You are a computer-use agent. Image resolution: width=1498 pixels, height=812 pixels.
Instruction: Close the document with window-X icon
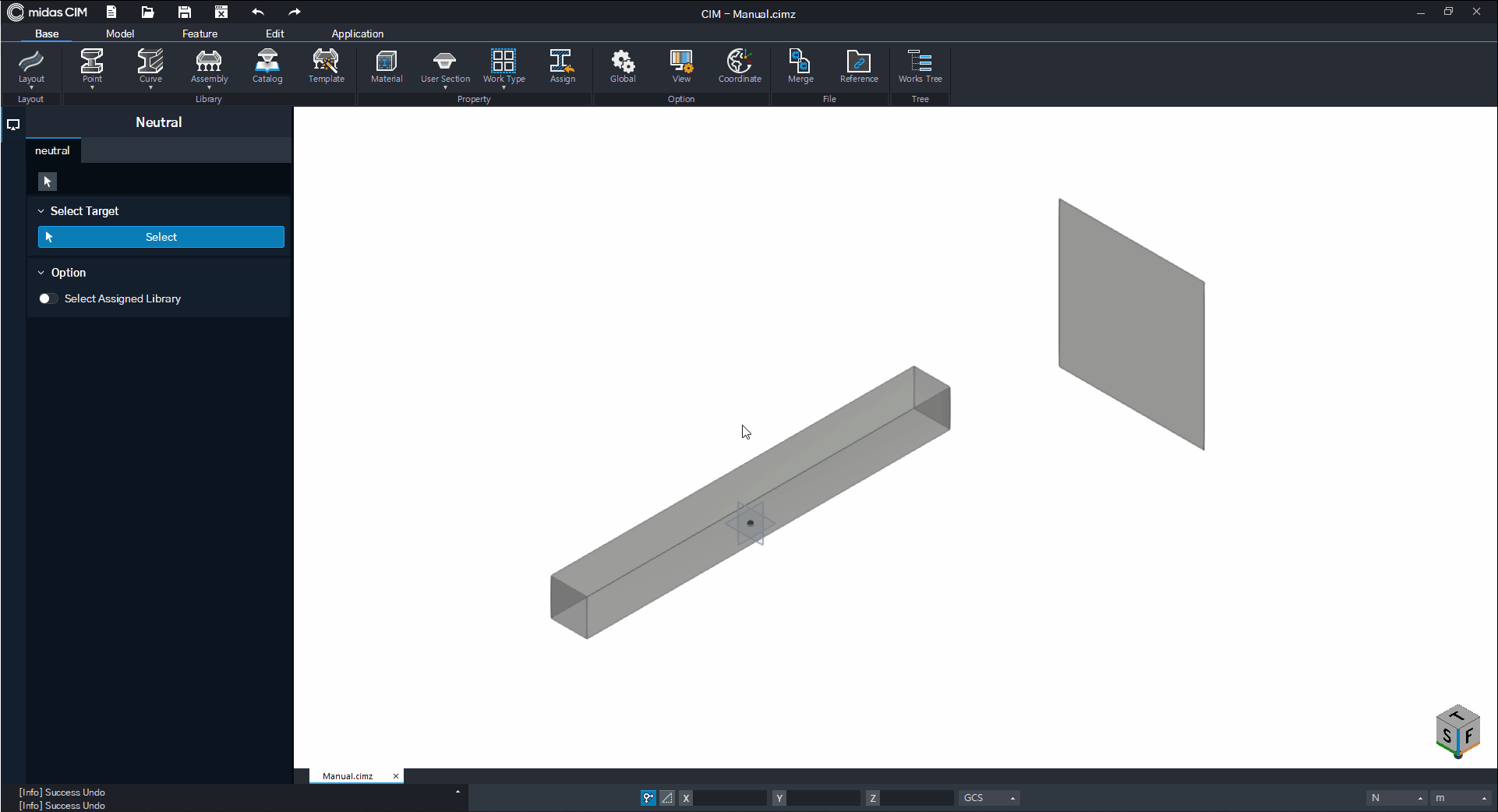[x=221, y=12]
